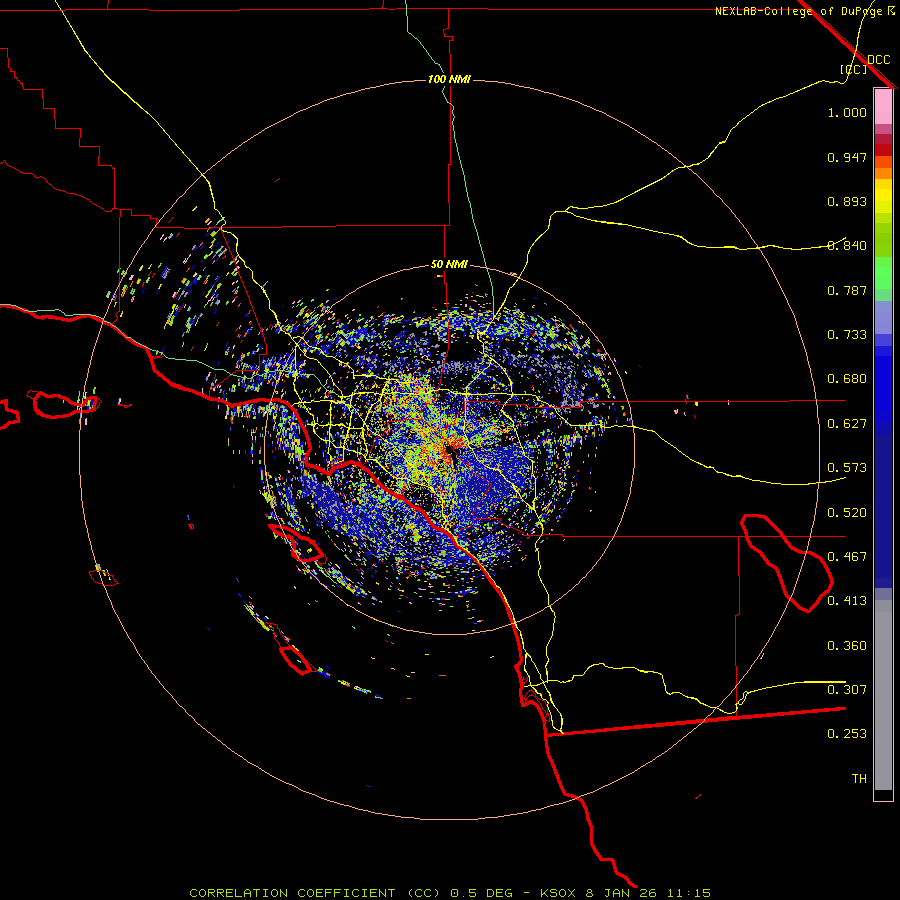Click the [CC] label above the color bar
This screenshot has height=900, width=900.
[x=854, y=69]
